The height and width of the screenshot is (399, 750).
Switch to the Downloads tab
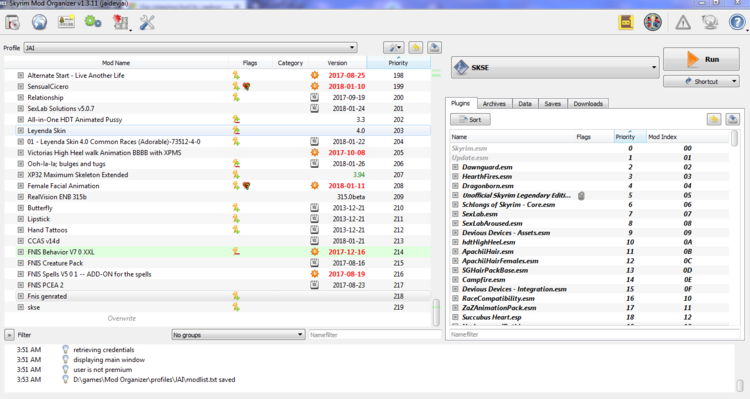(x=588, y=104)
